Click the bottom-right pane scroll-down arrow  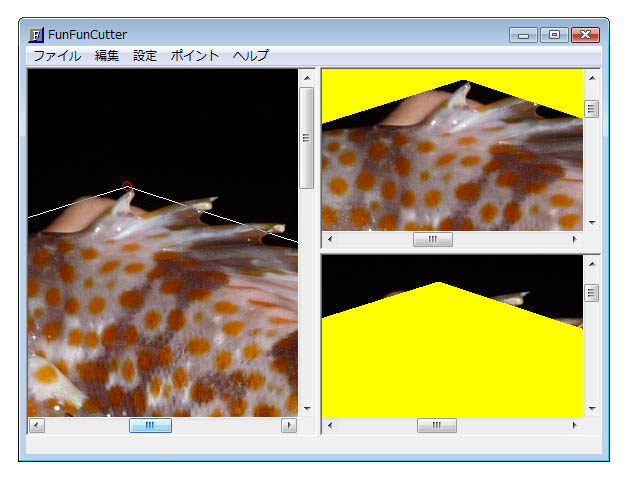[592, 408]
